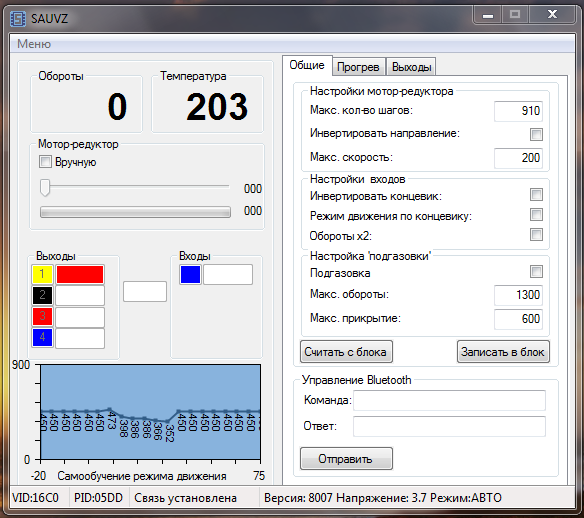584x518 pixels.
Task: Enable Обороты x2 checkbox
Action: (536, 235)
